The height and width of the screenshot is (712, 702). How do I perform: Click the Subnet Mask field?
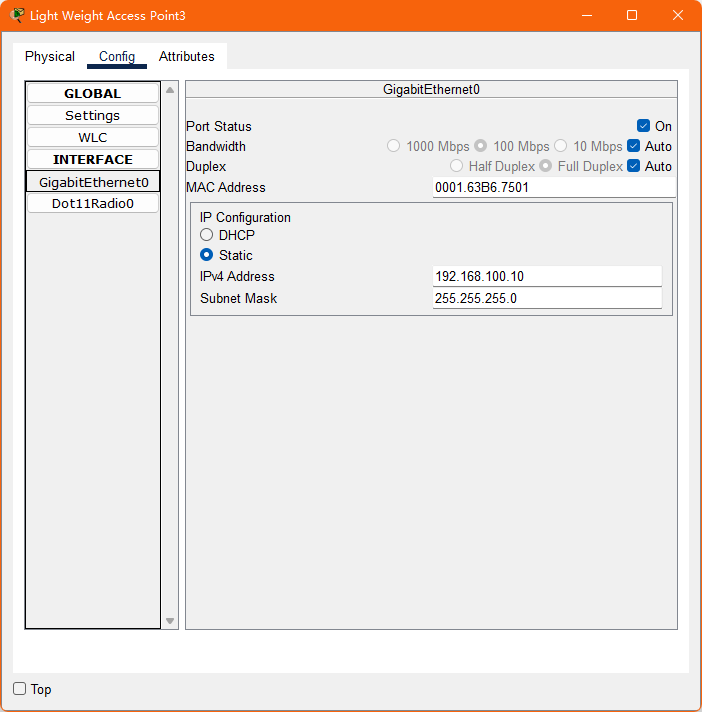547,298
